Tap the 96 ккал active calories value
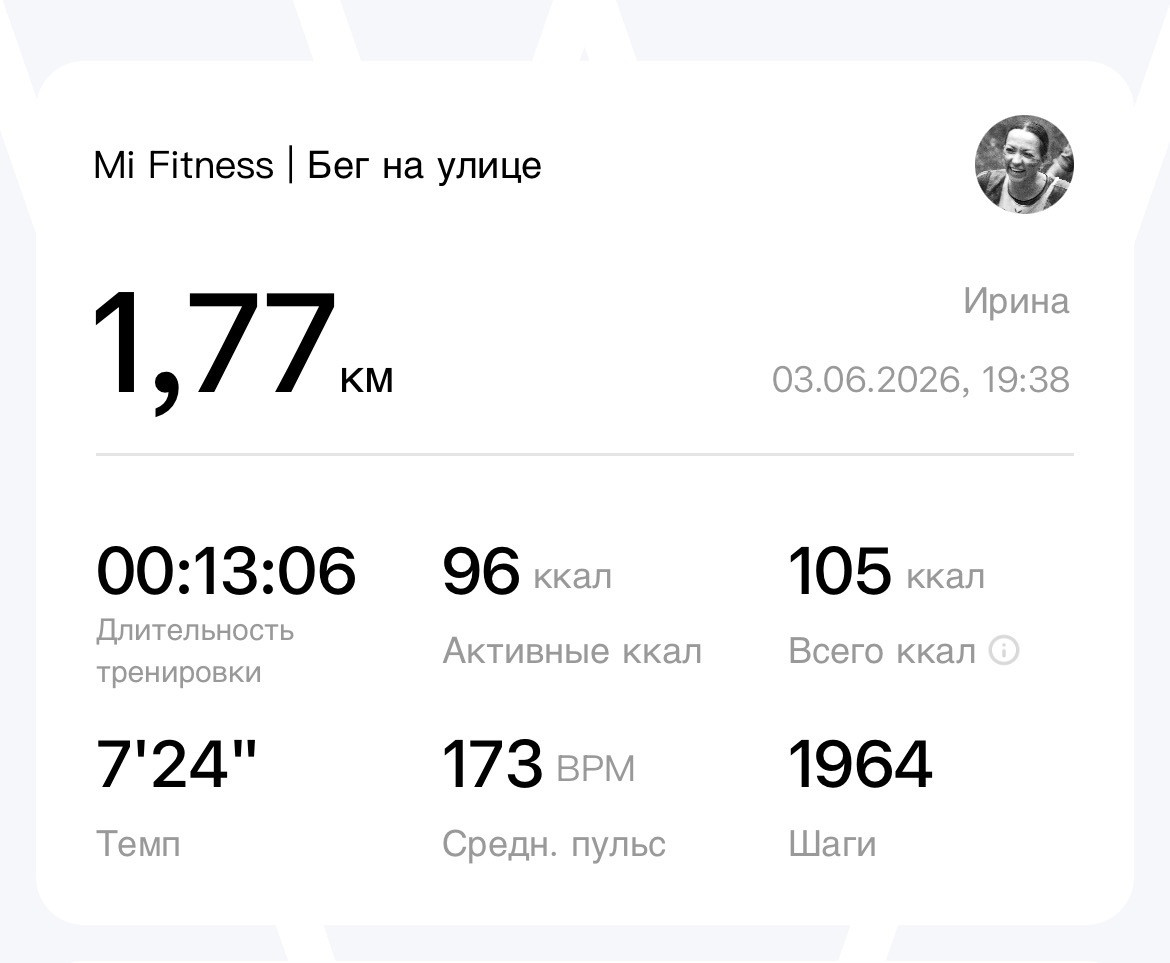The width and height of the screenshot is (1170, 963). click(x=527, y=572)
